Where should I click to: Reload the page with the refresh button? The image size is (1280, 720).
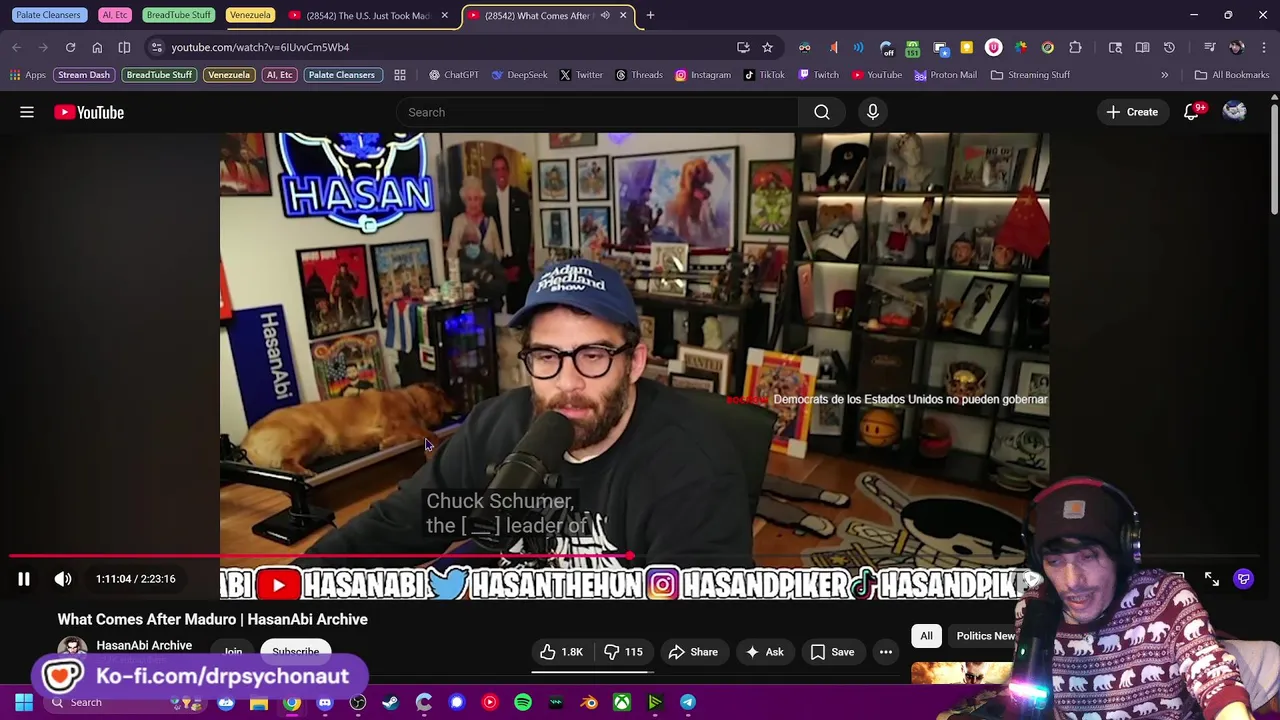pyautogui.click(x=70, y=47)
